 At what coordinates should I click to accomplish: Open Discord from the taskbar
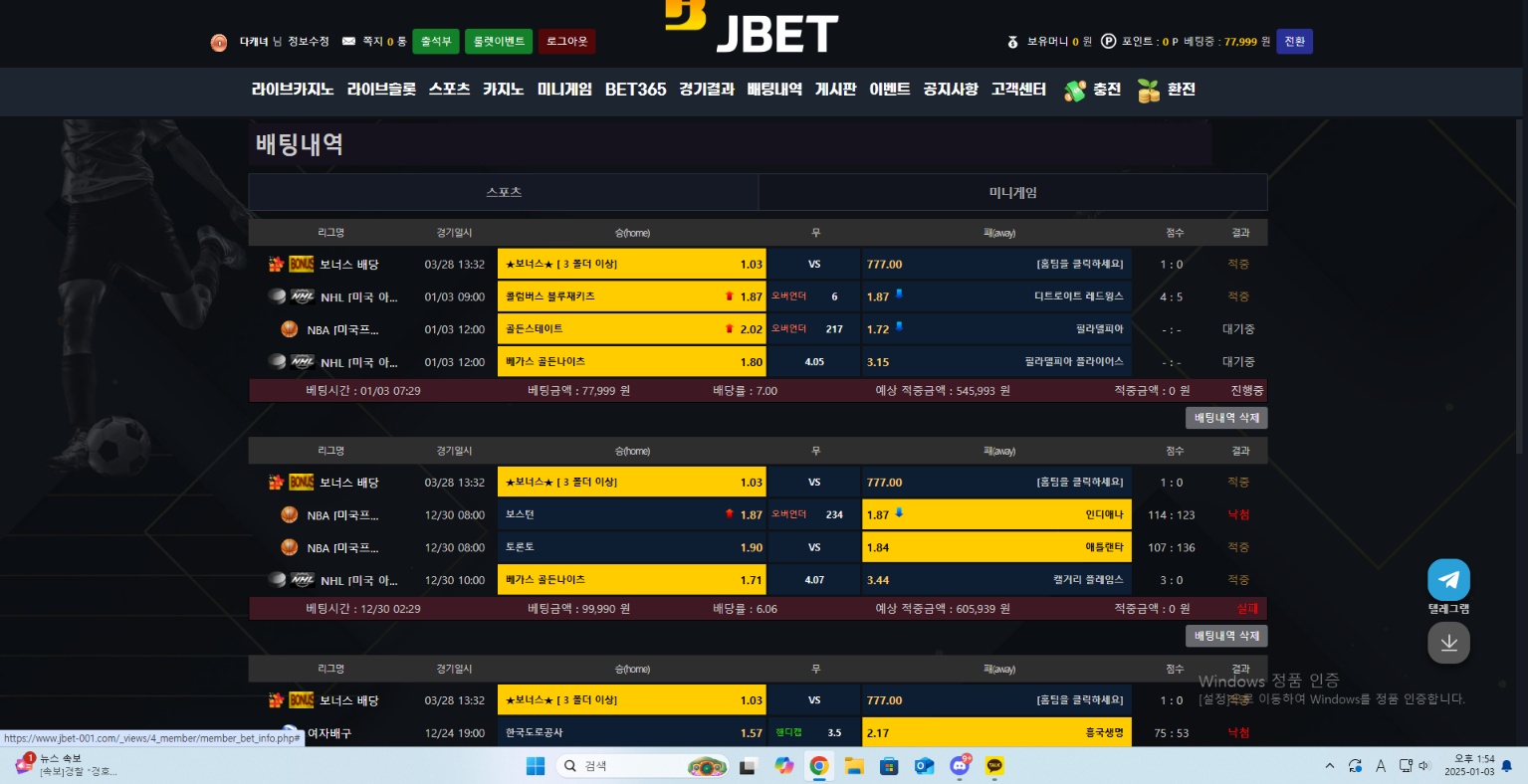point(960,765)
